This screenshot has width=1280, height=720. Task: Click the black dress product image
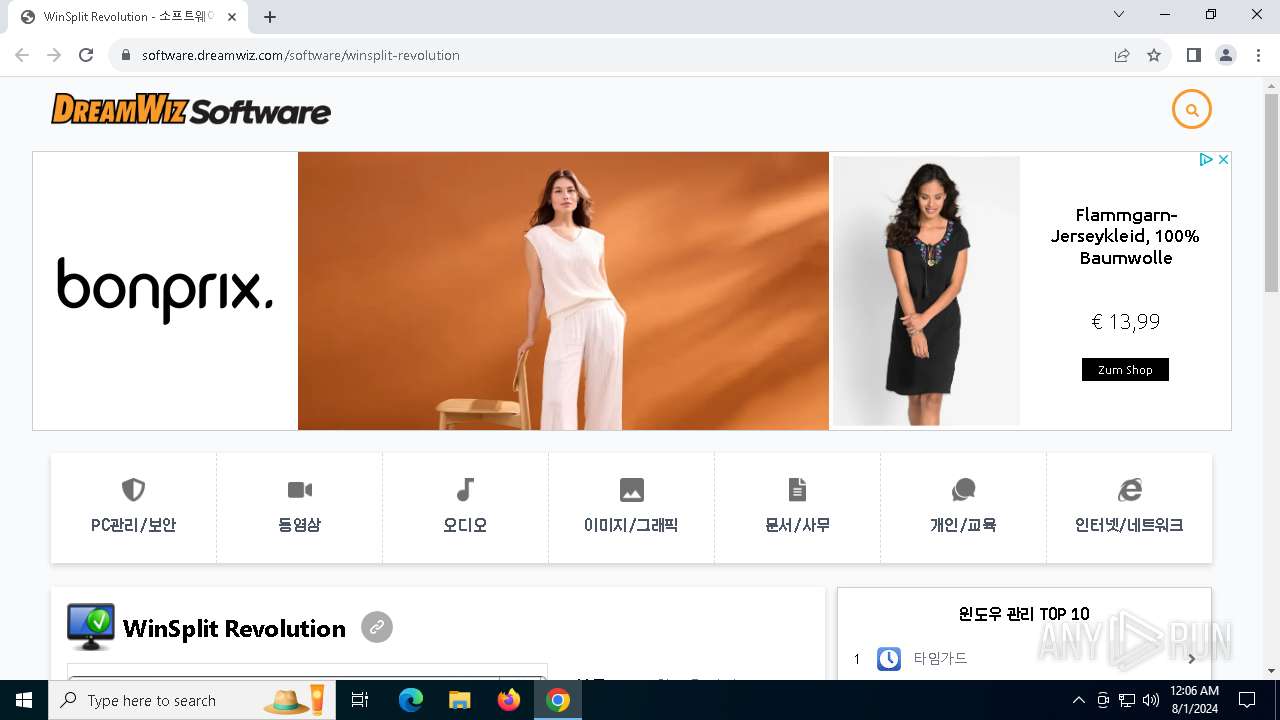click(927, 291)
